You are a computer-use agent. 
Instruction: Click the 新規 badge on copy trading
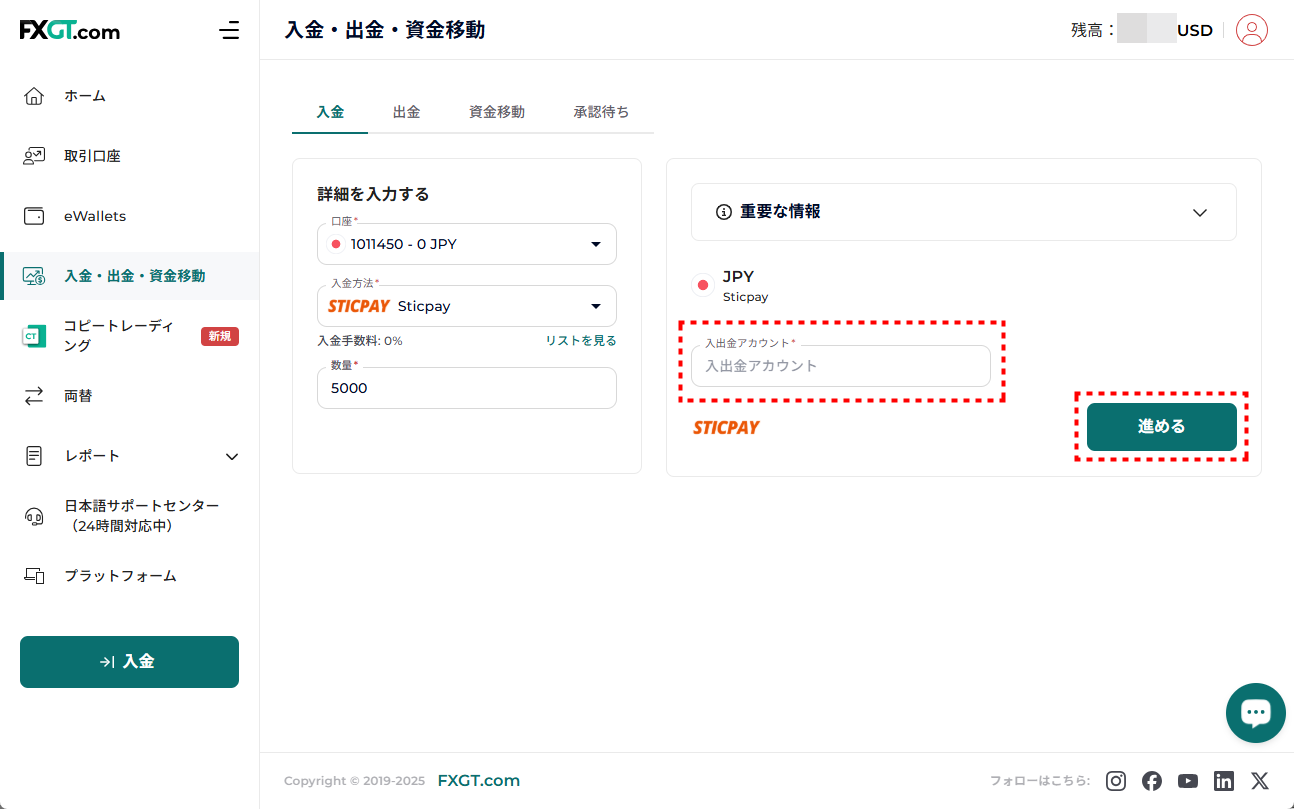(x=220, y=336)
